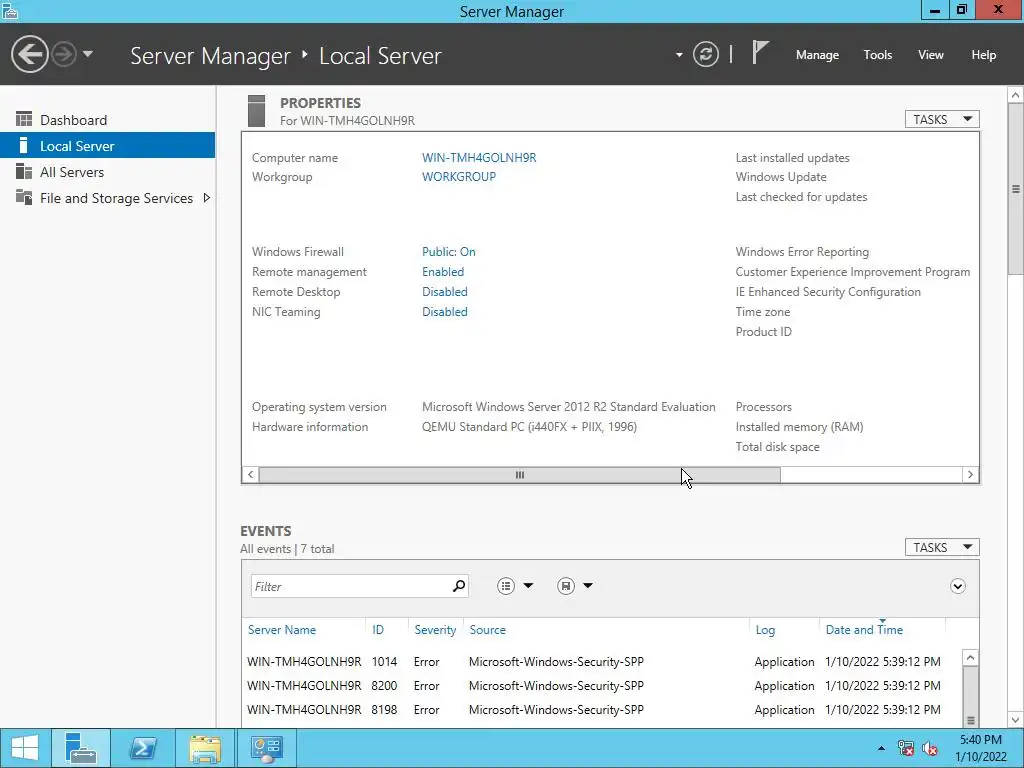Image resolution: width=1024 pixels, height=768 pixels.
Task: Select Dashboard in the sidebar
Action: [108, 120]
